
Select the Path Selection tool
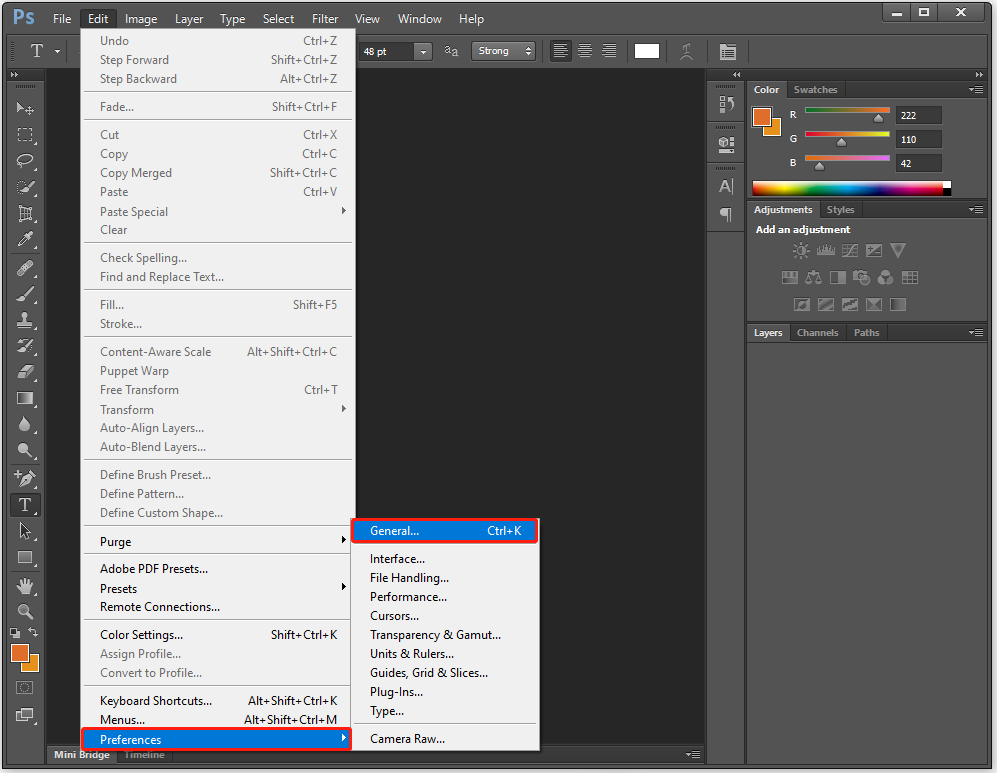click(25, 531)
